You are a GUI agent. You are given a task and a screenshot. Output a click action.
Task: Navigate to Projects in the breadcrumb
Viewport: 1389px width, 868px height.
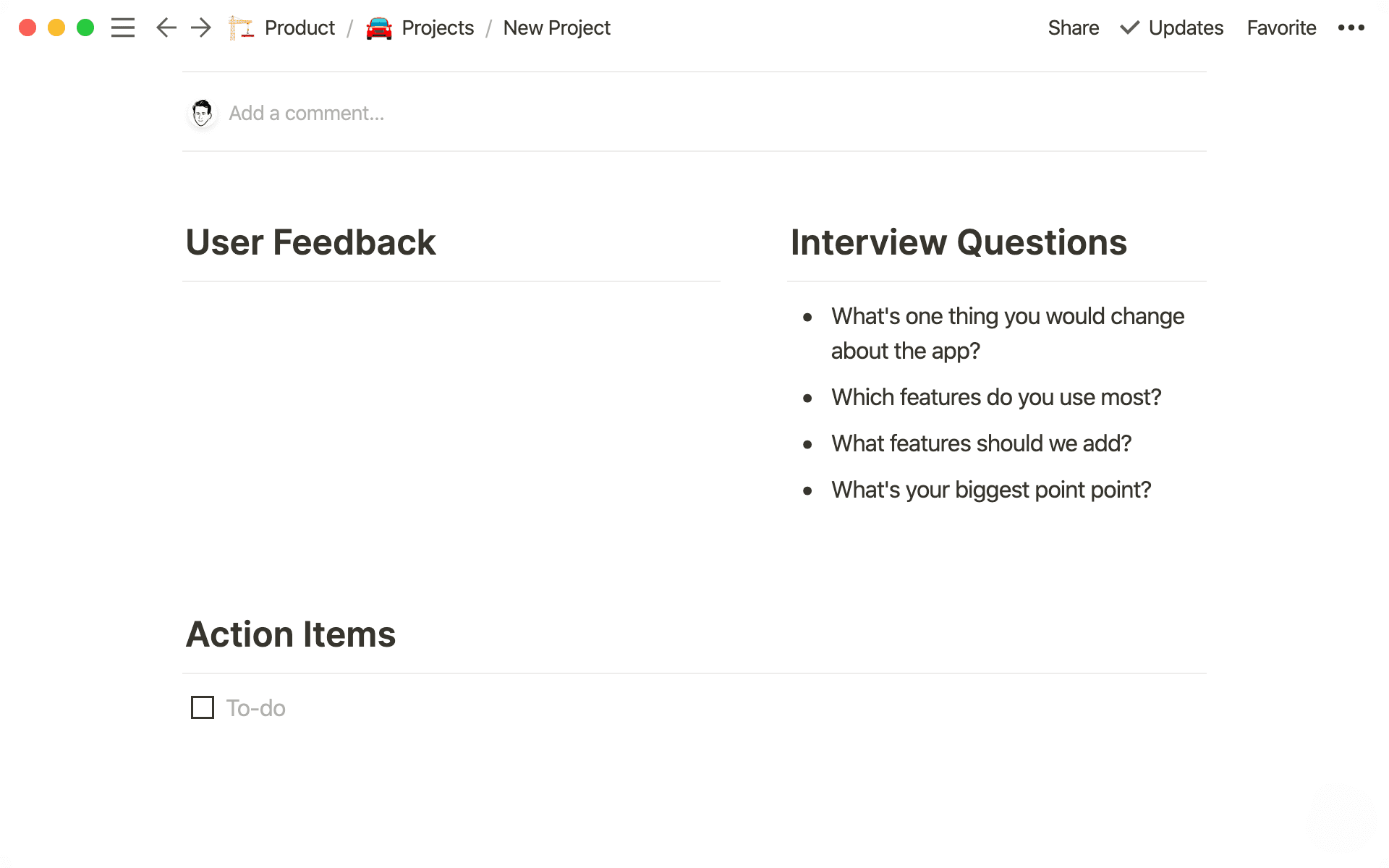tap(438, 27)
